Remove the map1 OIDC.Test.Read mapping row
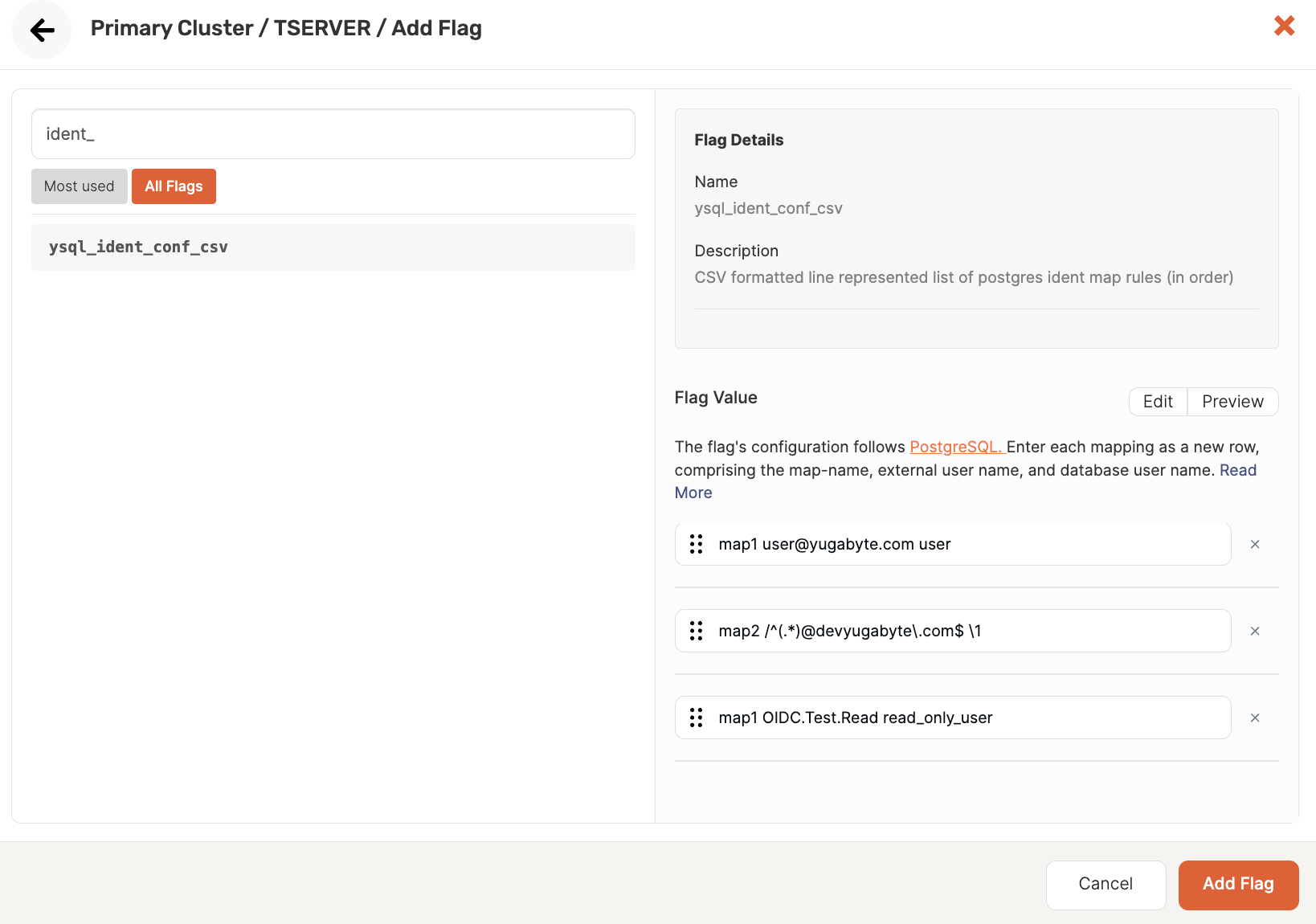This screenshot has height=924, width=1316. point(1255,718)
